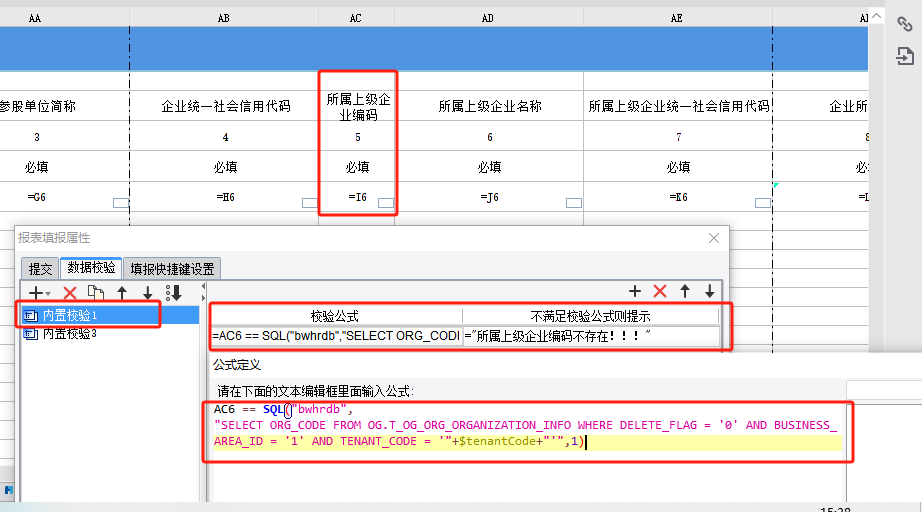Viewport: 922px width, 512px height.
Task: Select the cell containing =J6
Action: (x=489, y=197)
